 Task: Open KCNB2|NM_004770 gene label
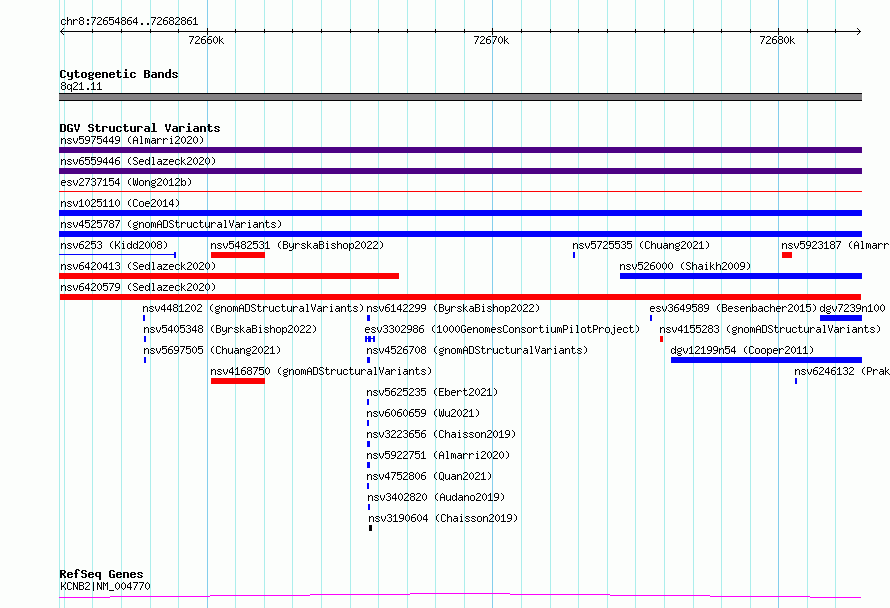click(105, 586)
